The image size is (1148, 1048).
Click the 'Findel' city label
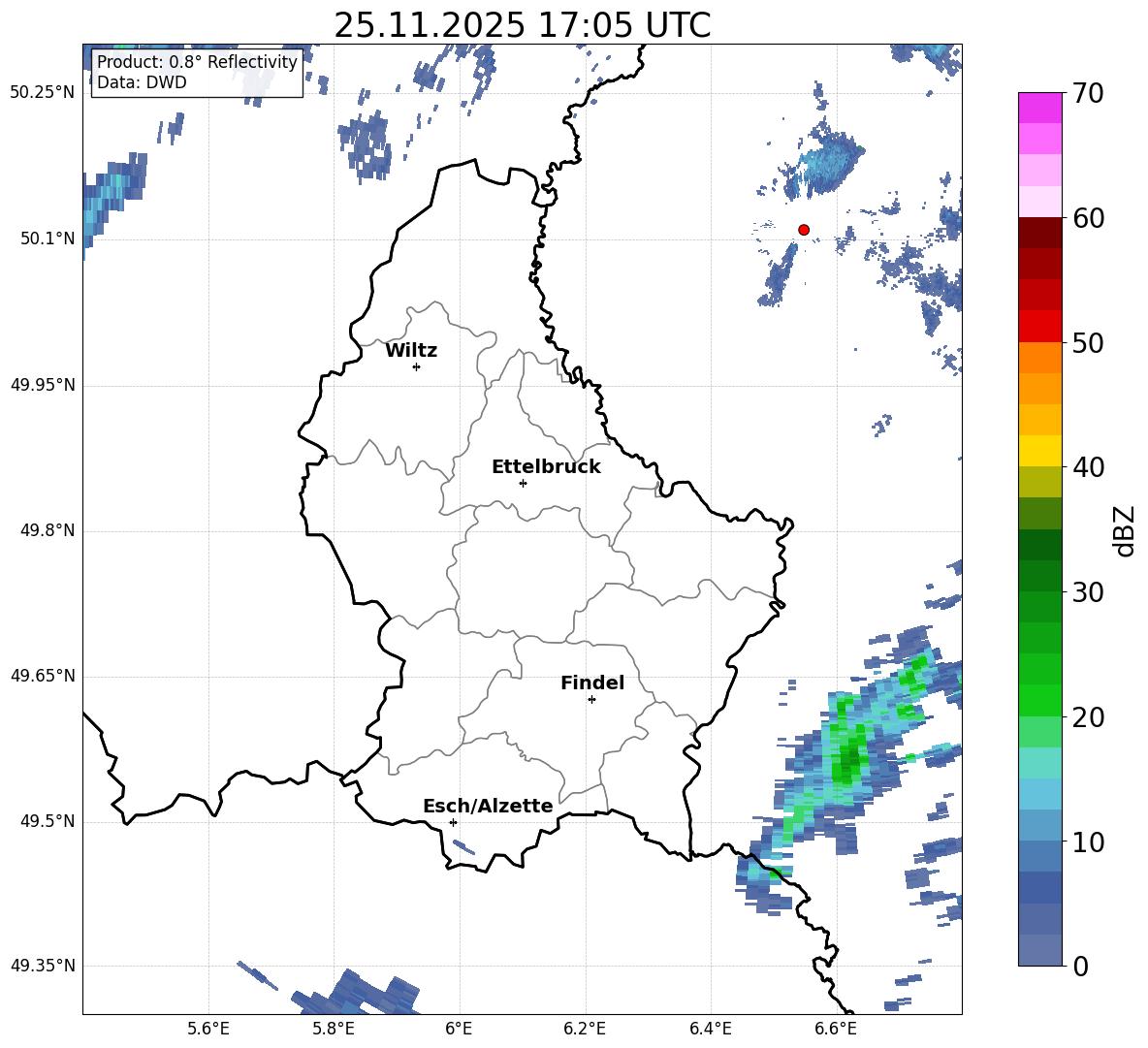592,683
